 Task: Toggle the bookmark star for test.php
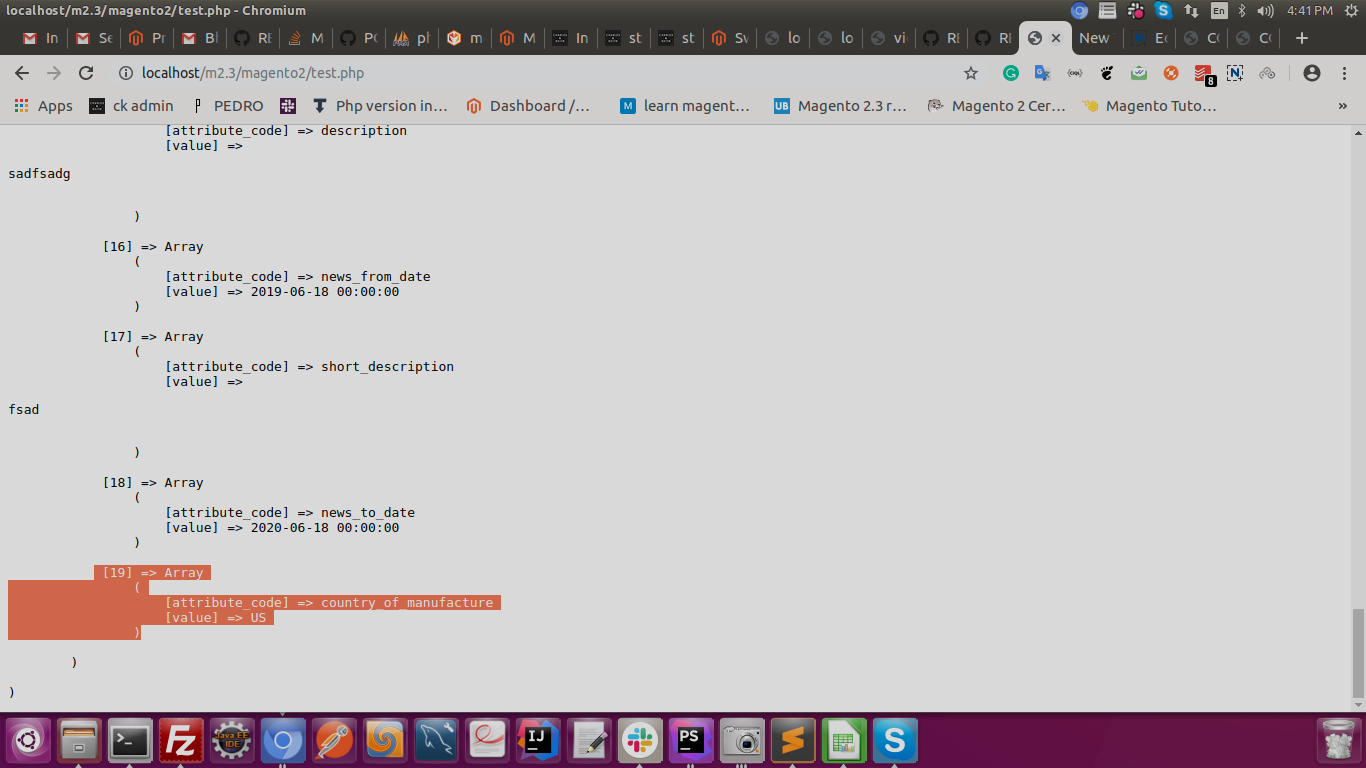pos(971,73)
